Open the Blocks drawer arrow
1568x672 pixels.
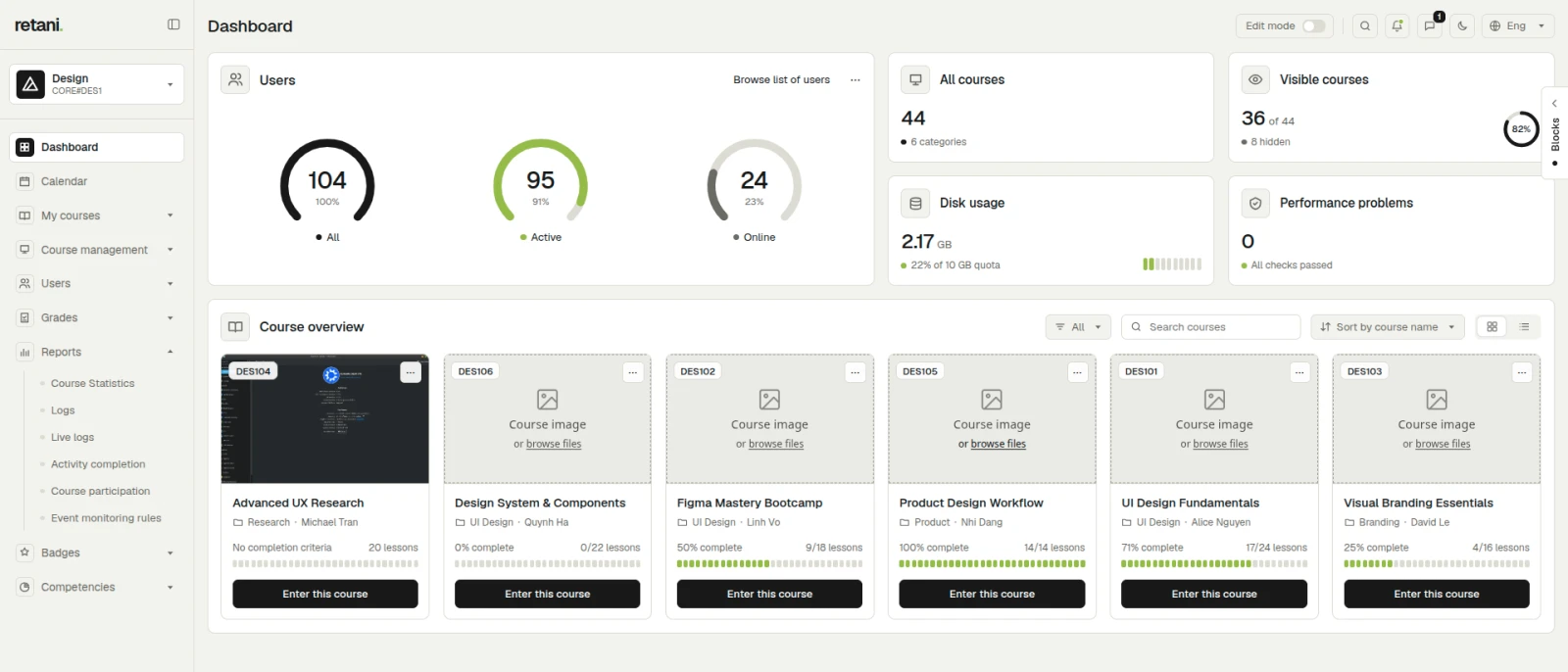pyautogui.click(x=1554, y=103)
